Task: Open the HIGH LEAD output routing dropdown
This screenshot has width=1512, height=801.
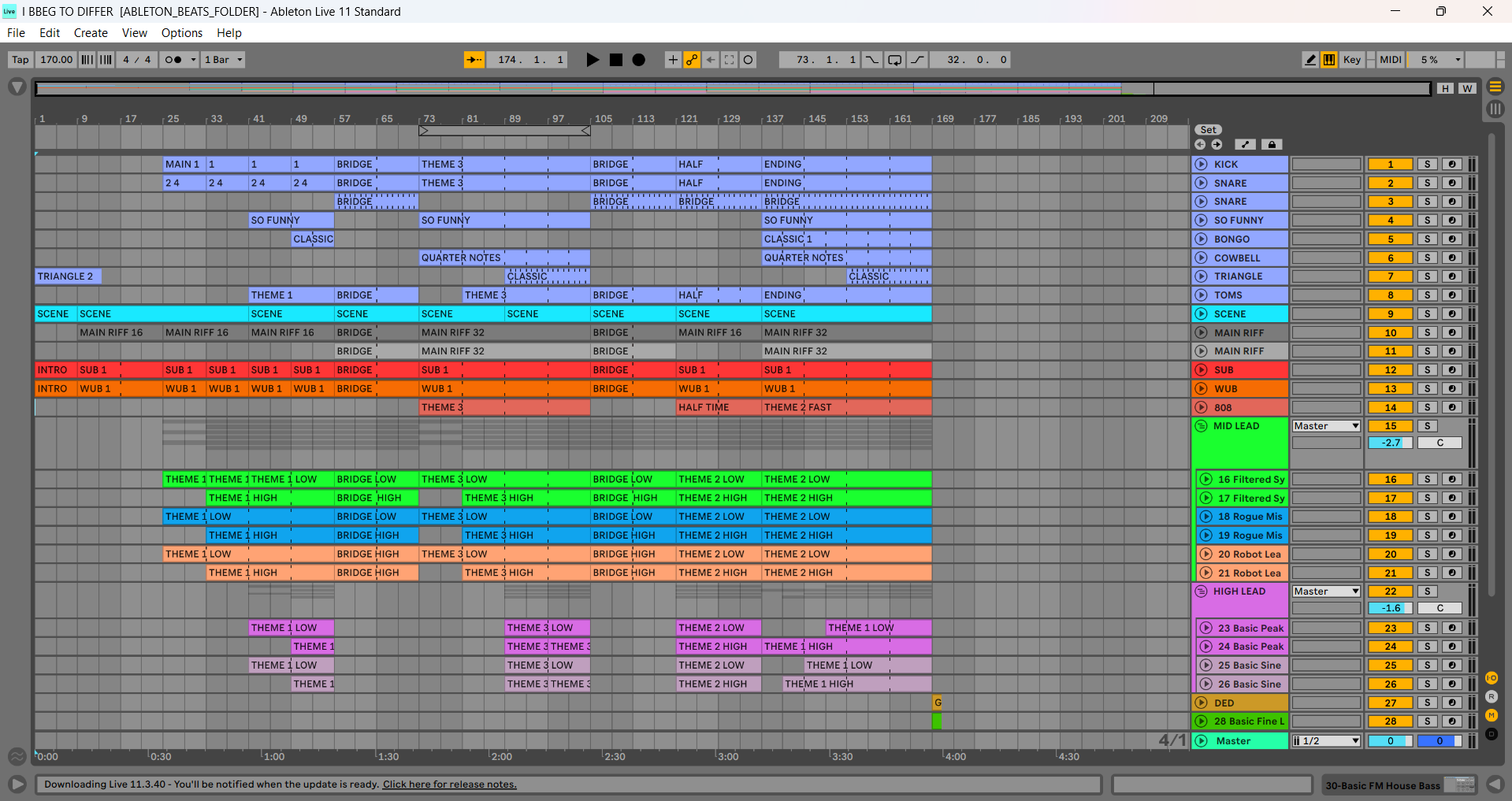Action: tap(1327, 591)
